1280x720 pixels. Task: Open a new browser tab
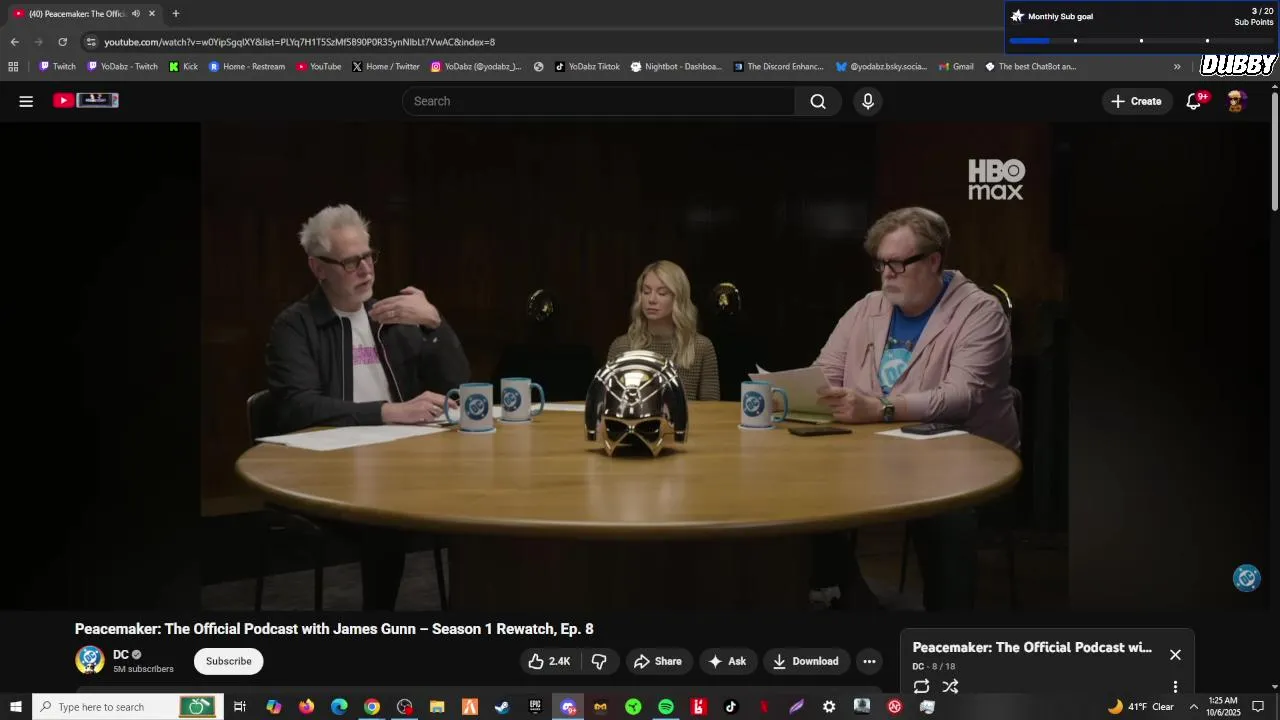(176, 14)
